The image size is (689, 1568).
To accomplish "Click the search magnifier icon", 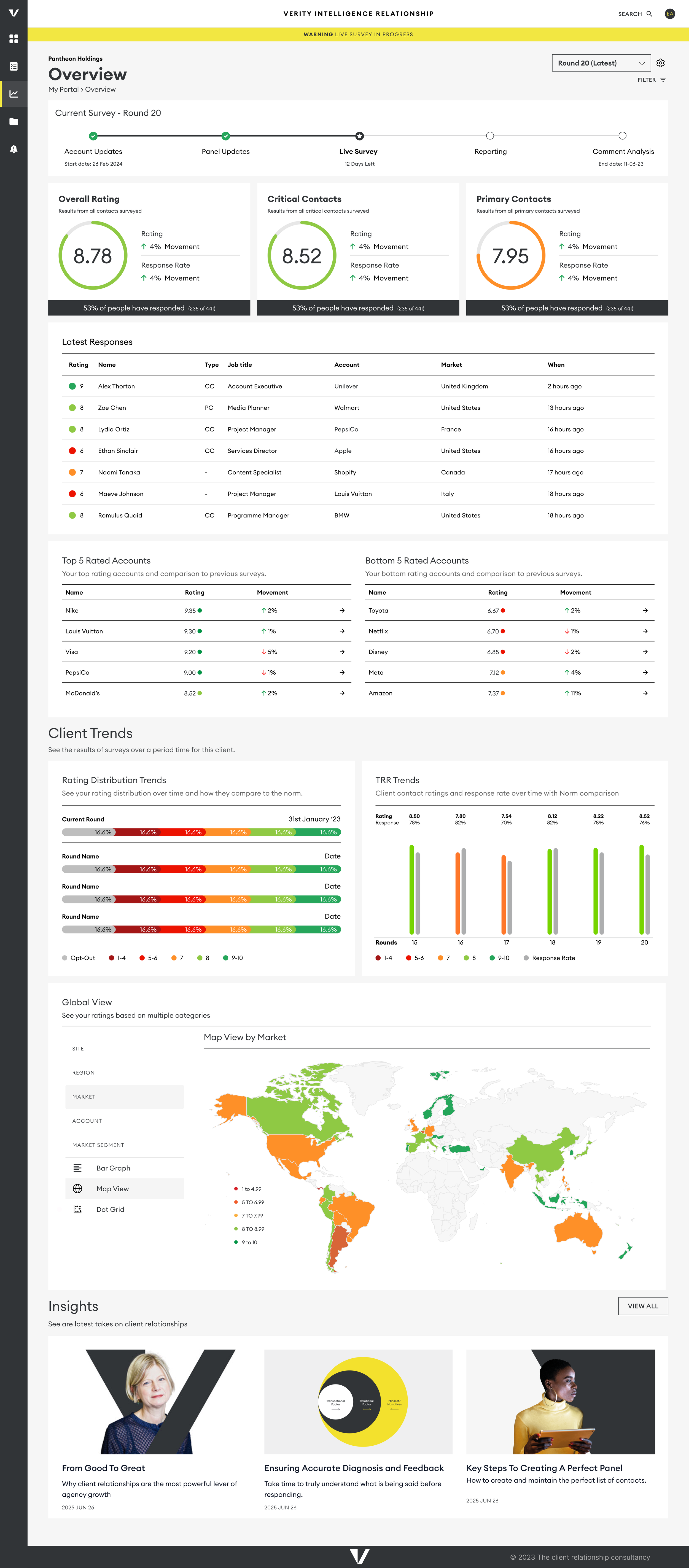I will coord(649,14).
